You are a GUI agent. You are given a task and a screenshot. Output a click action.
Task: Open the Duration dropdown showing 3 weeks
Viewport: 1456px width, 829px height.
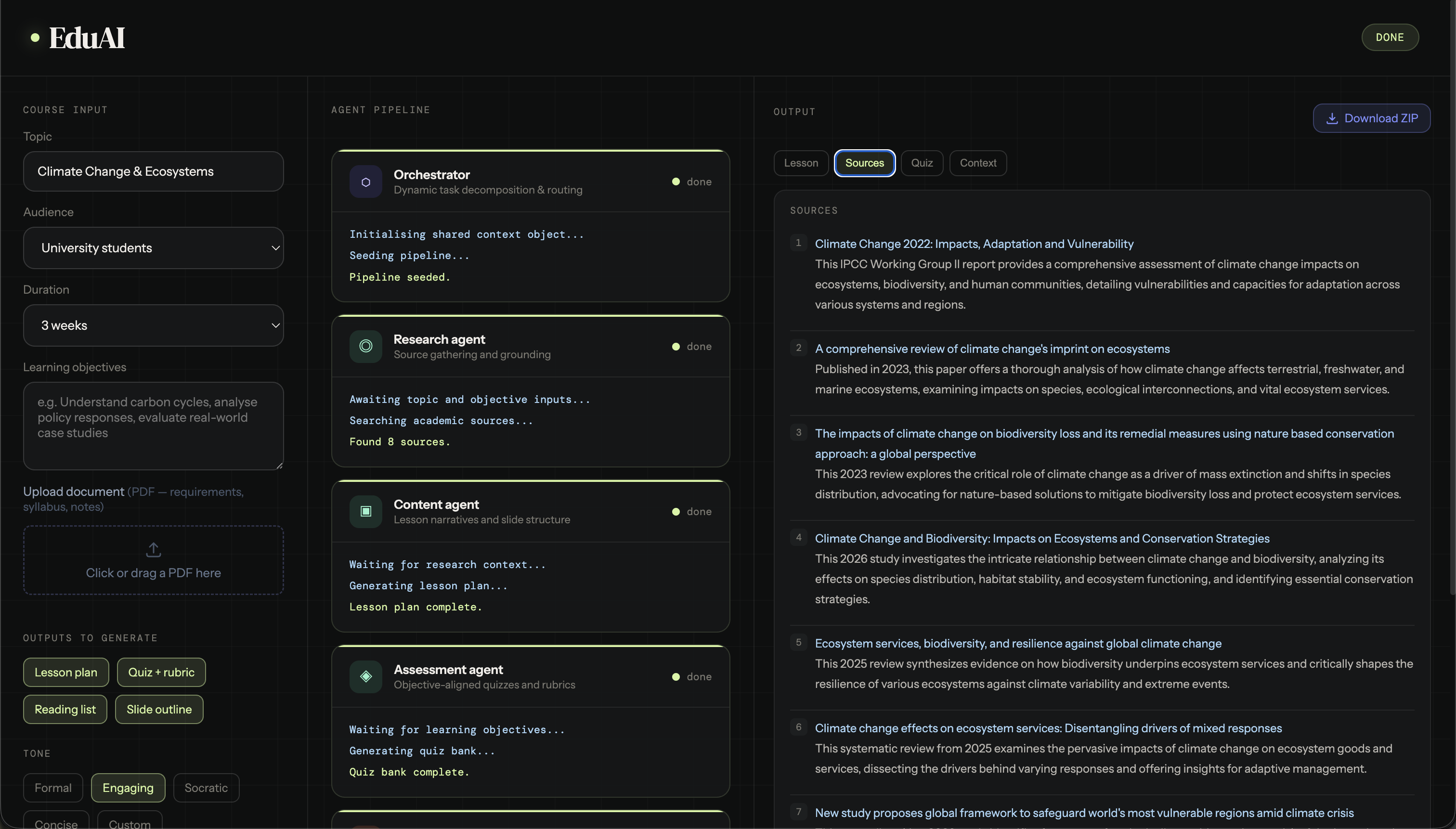pos(153,325)
